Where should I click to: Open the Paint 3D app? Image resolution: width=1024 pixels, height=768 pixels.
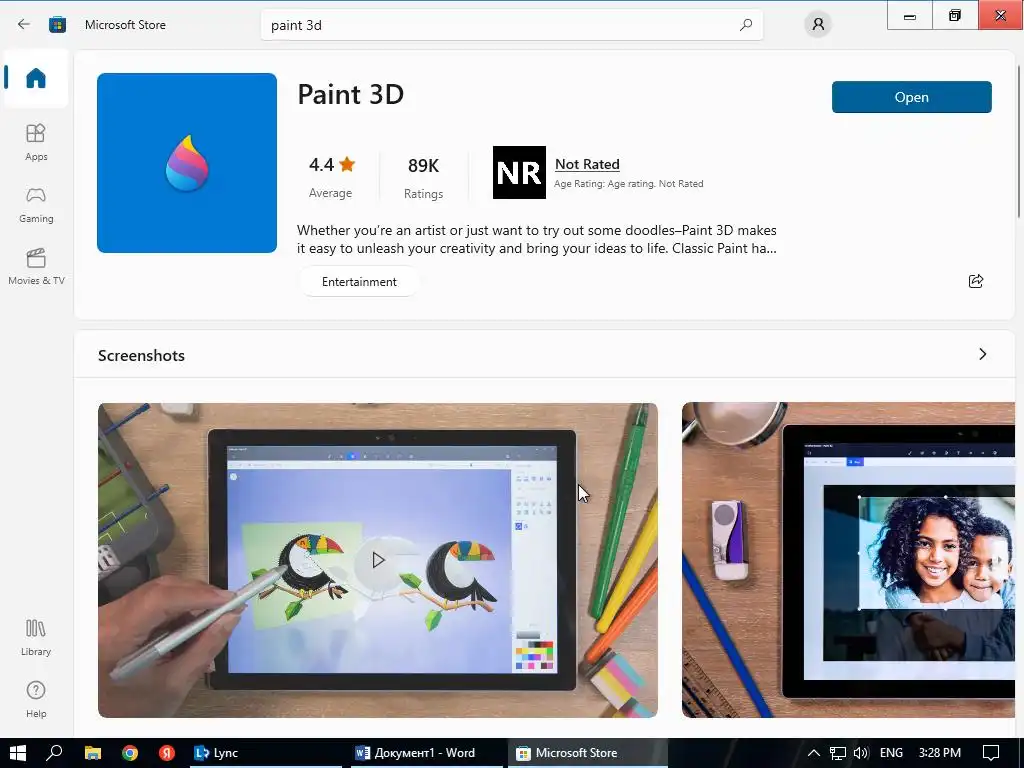(x=912, y=97)
